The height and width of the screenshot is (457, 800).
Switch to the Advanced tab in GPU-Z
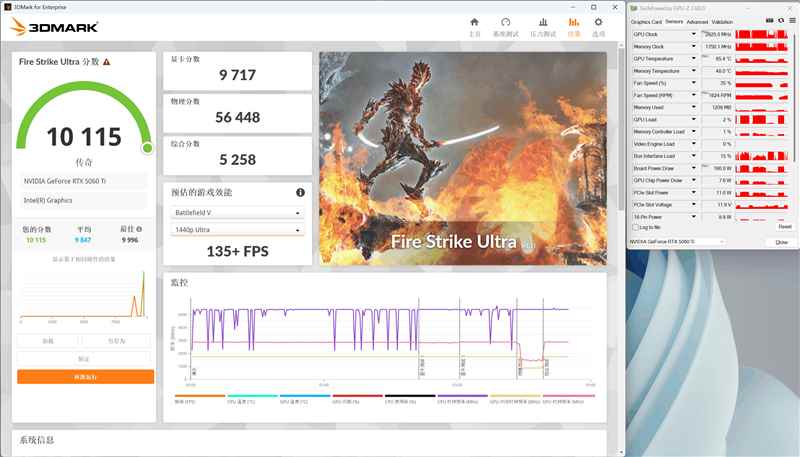click(x=697, y=21)
